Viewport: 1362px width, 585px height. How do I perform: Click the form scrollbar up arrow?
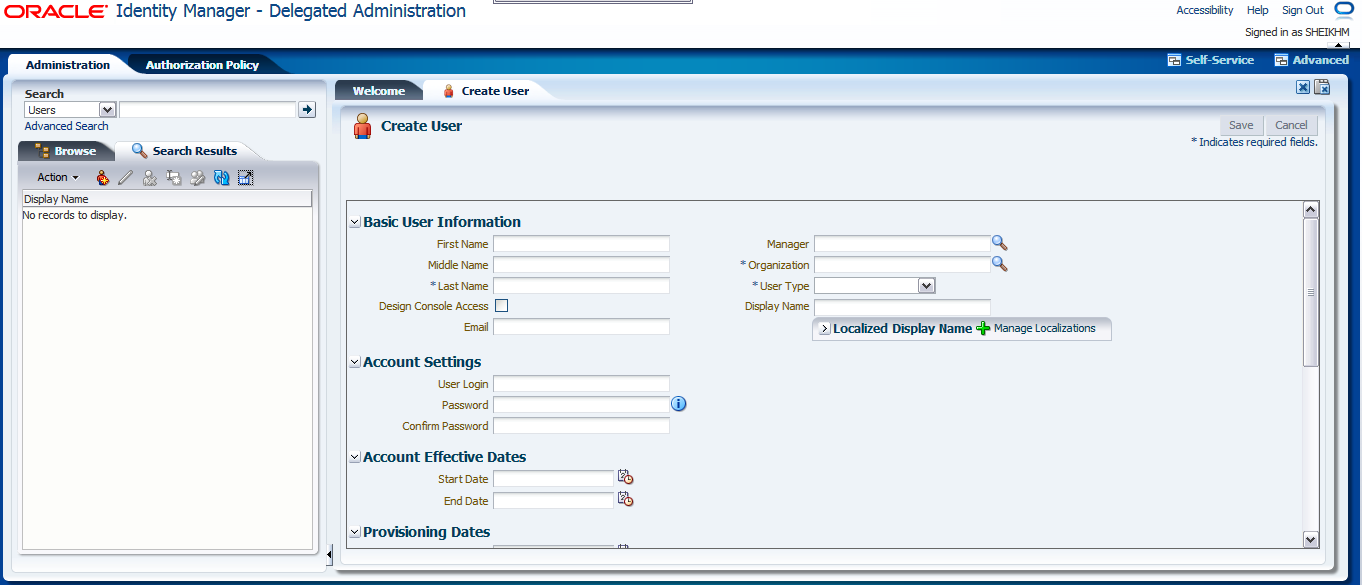coord(1311,209)
